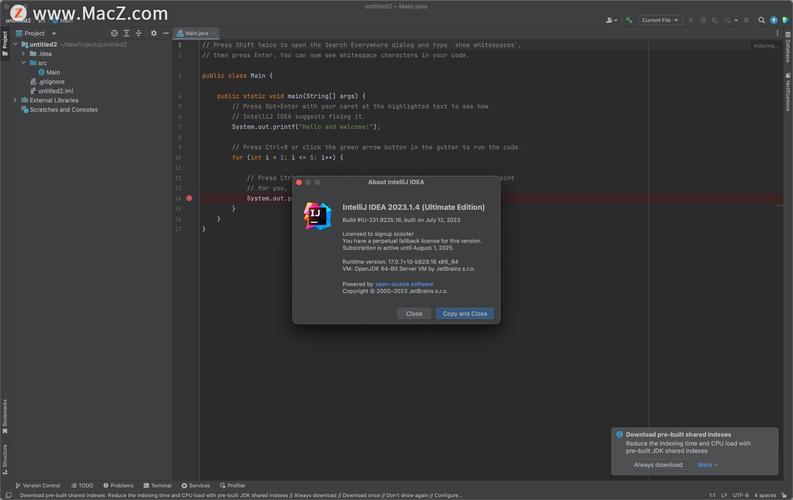Open the Terminal tool tab

point(157,485)
